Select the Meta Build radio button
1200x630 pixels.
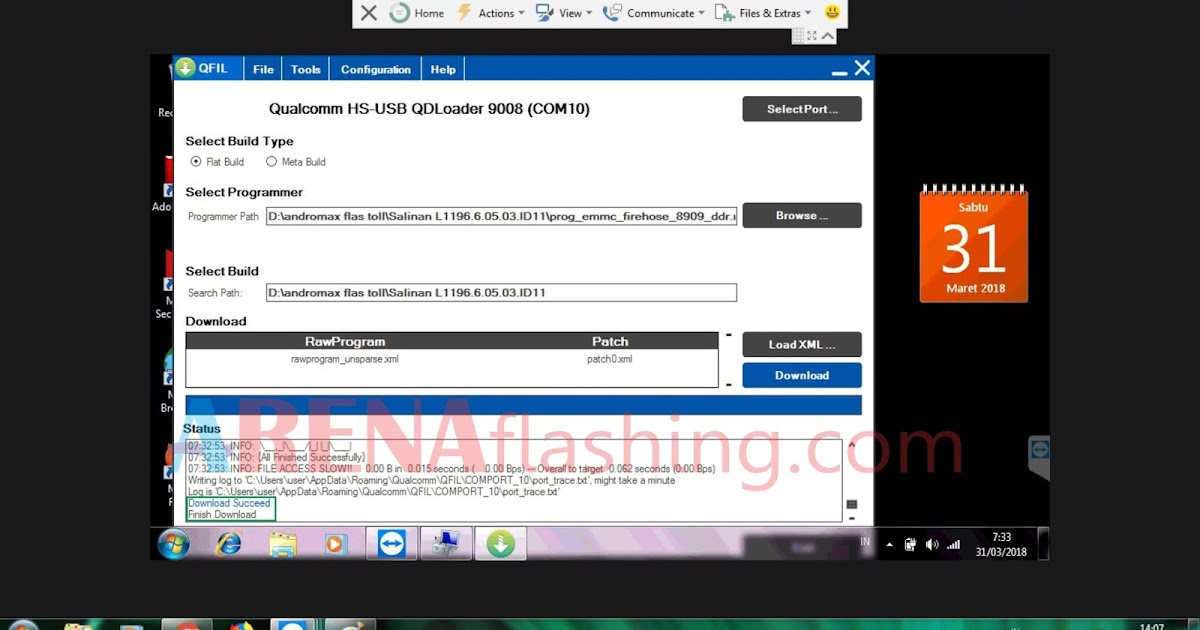(x=272, y=162)
